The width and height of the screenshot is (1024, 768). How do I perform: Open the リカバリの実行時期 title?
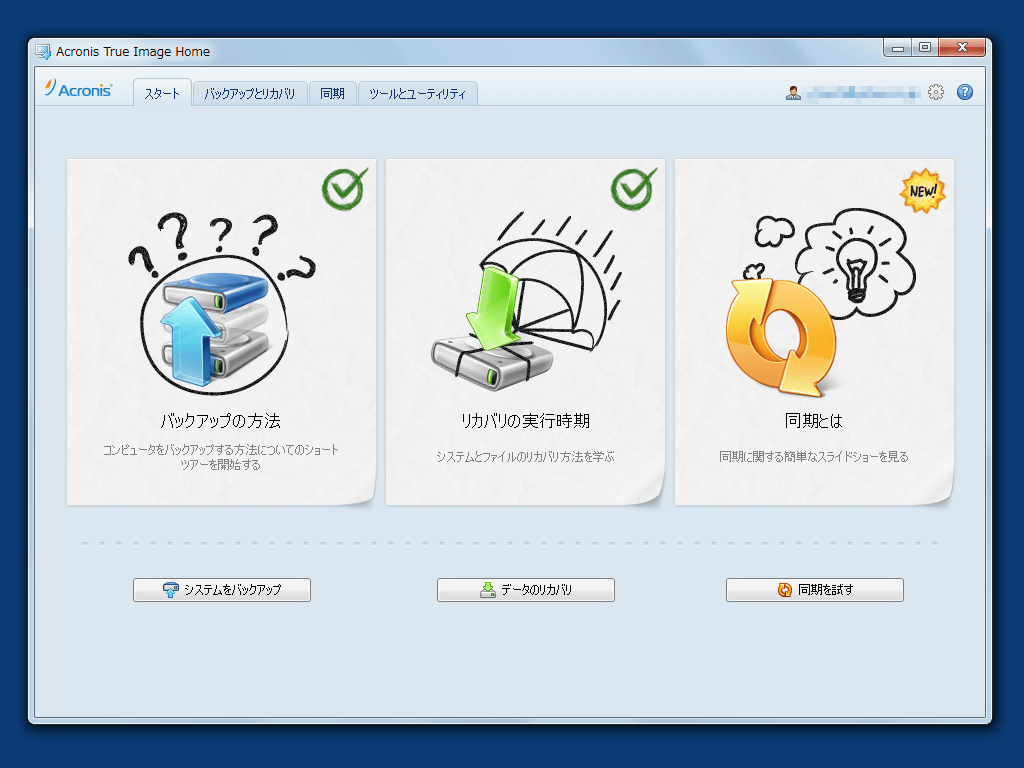(526, 421)
